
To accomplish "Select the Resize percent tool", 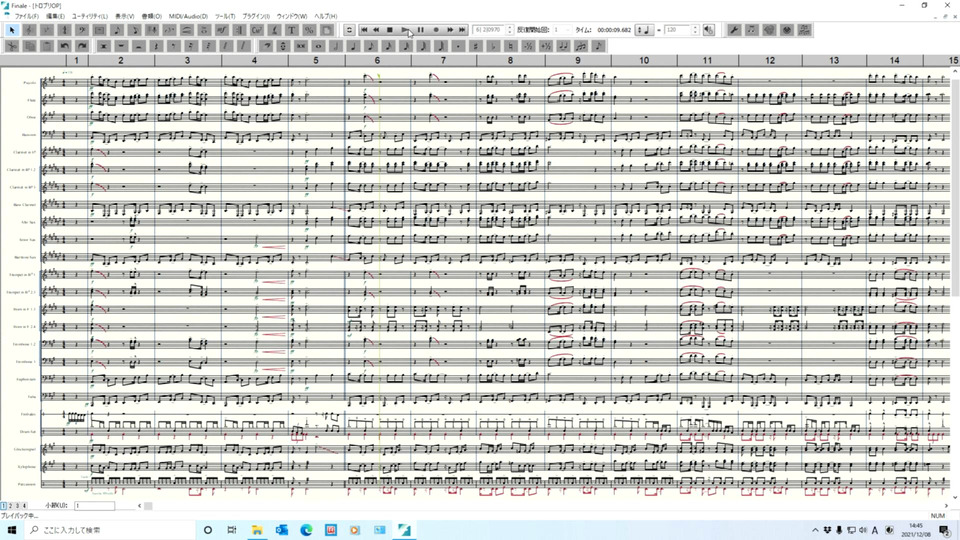I will click(x=309, y=30).
